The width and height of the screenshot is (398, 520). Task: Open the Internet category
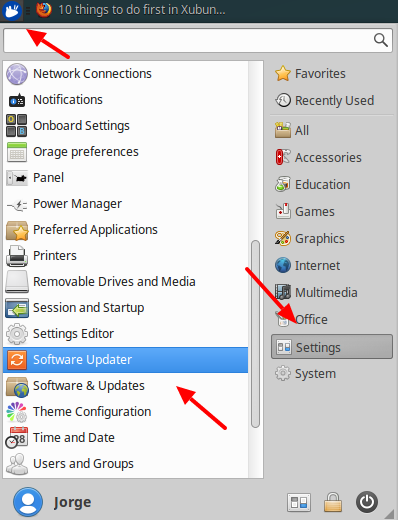pos(308,265)
